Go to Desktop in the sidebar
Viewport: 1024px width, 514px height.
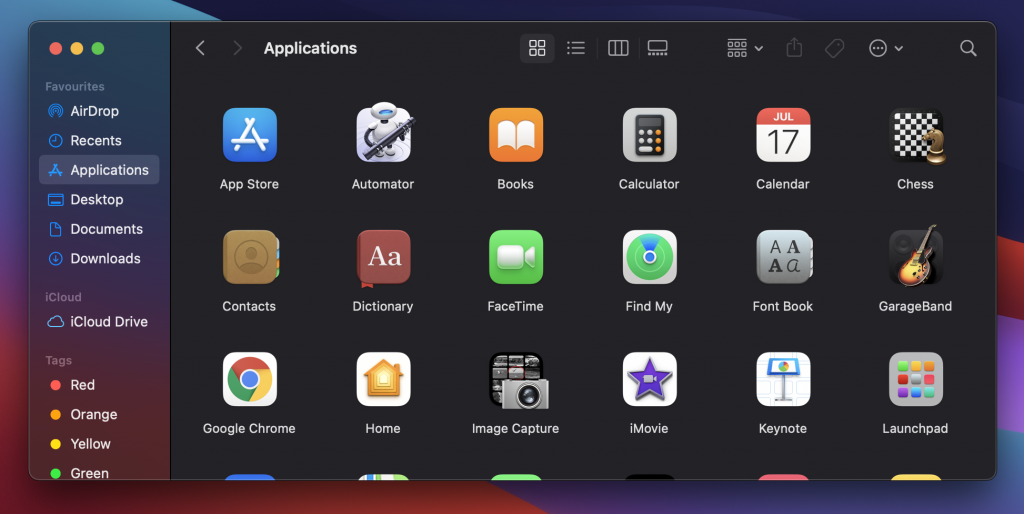point(99,199)
